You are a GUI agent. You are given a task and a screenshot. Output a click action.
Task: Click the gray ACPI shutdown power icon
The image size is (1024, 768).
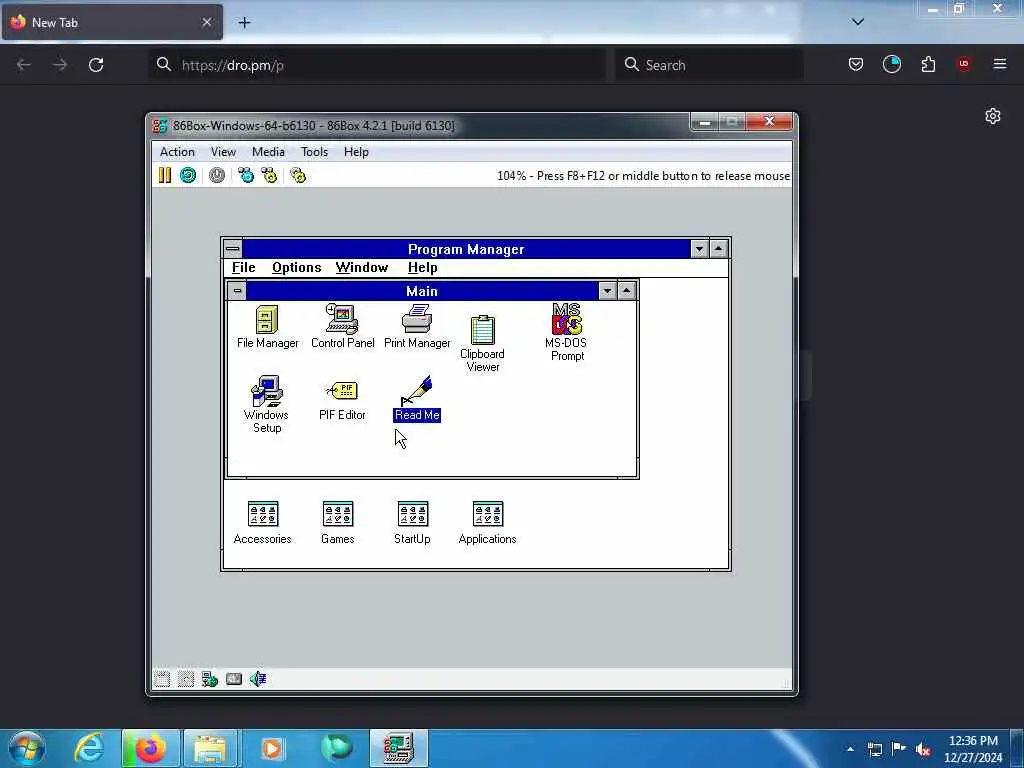coord(217,175)
